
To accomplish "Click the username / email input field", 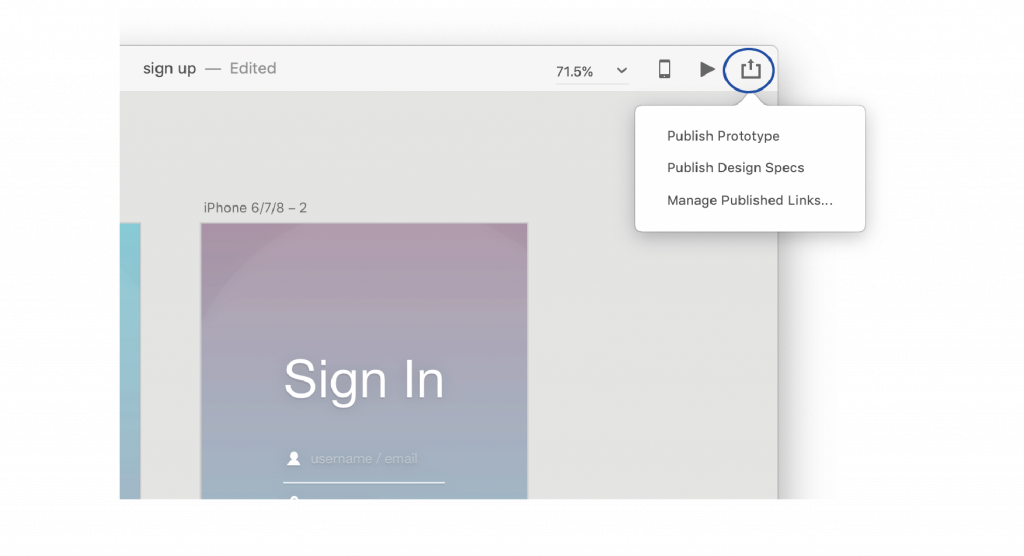I will tap(364, 459).
